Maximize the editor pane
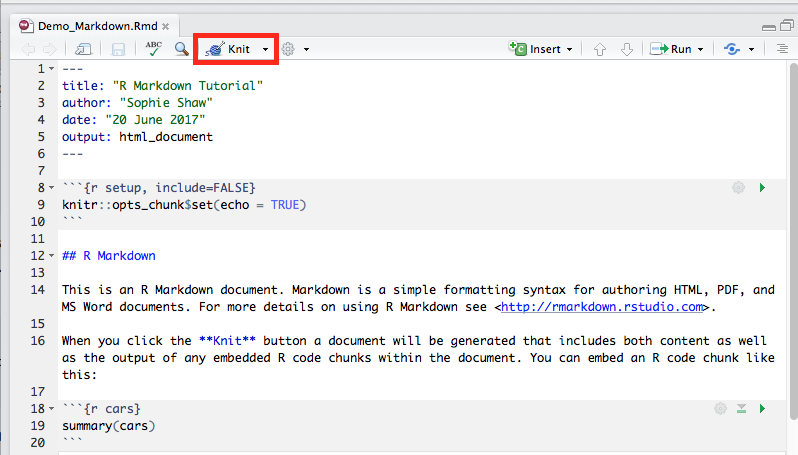Screen dimensions: 798x455 [787, 25]
